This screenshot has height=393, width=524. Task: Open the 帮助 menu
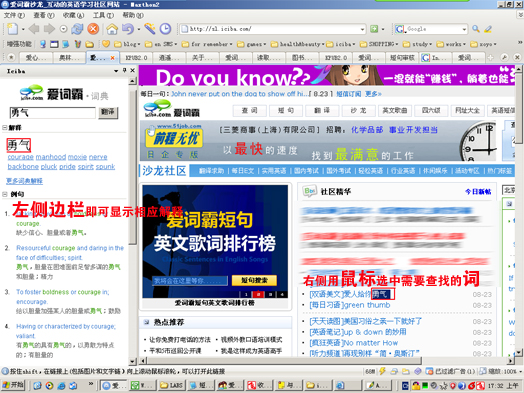(133, 15)
